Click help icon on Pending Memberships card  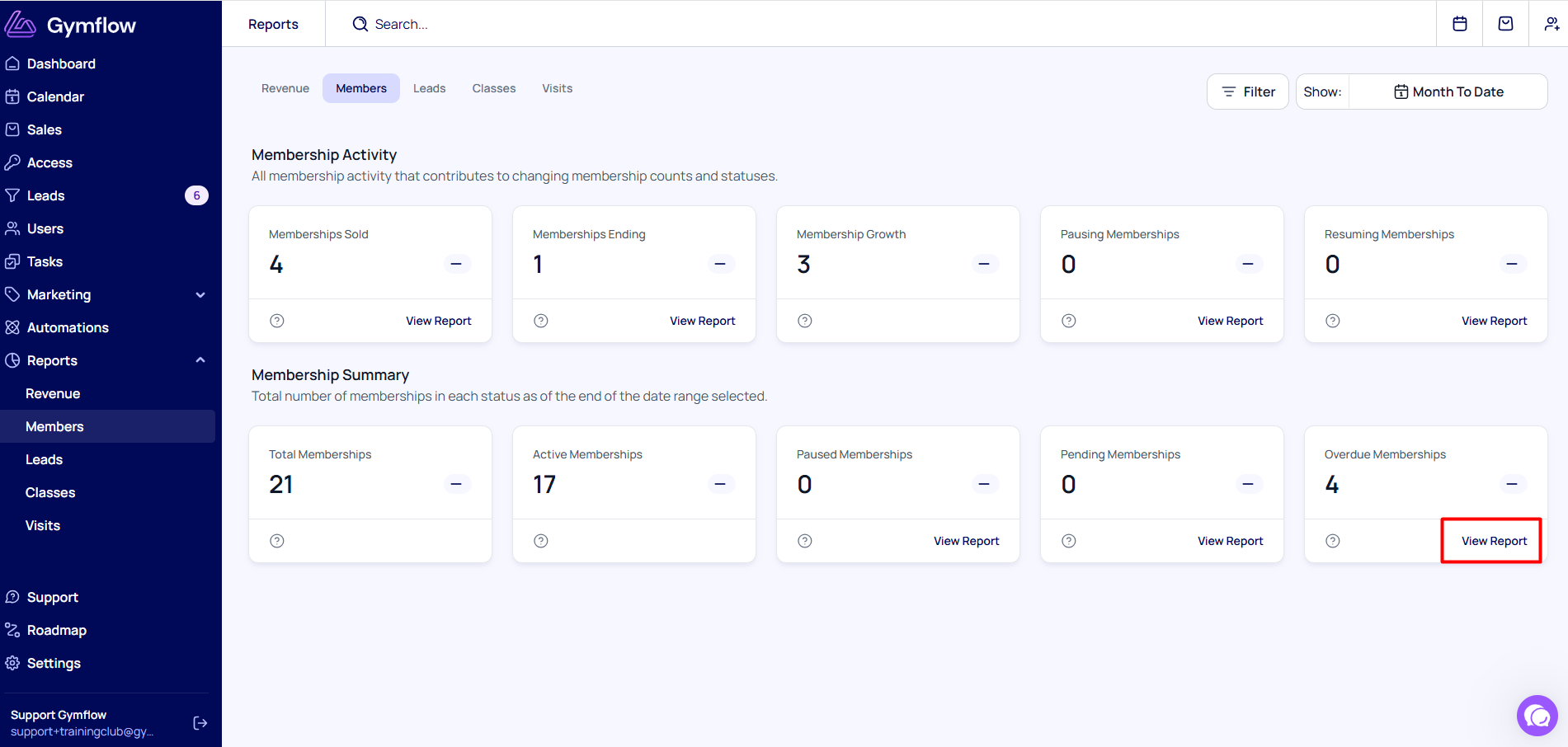1069,541
